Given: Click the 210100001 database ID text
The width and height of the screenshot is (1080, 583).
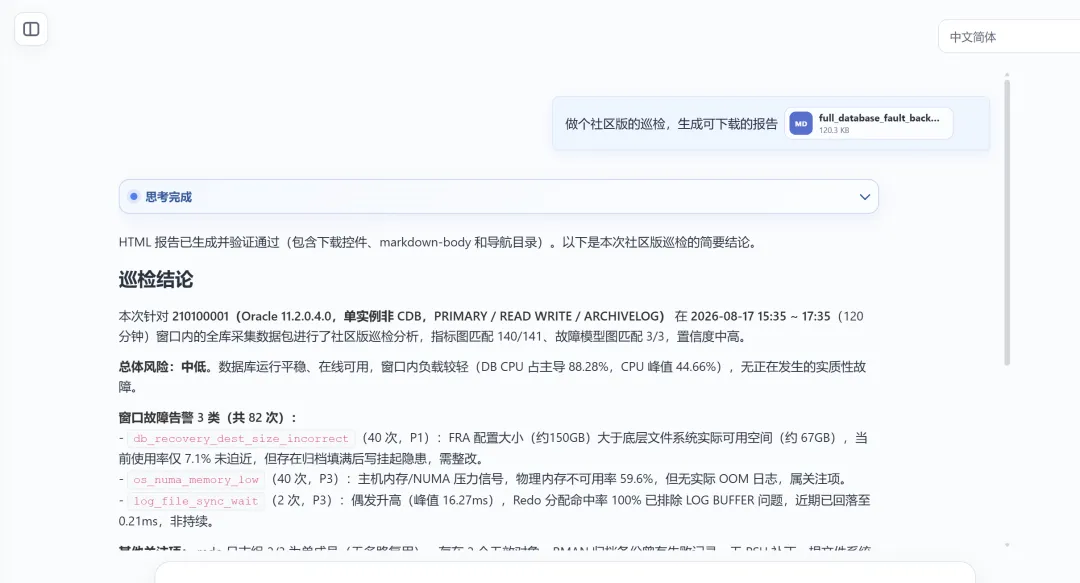Looking at the screenshot, I should [200, 316].
